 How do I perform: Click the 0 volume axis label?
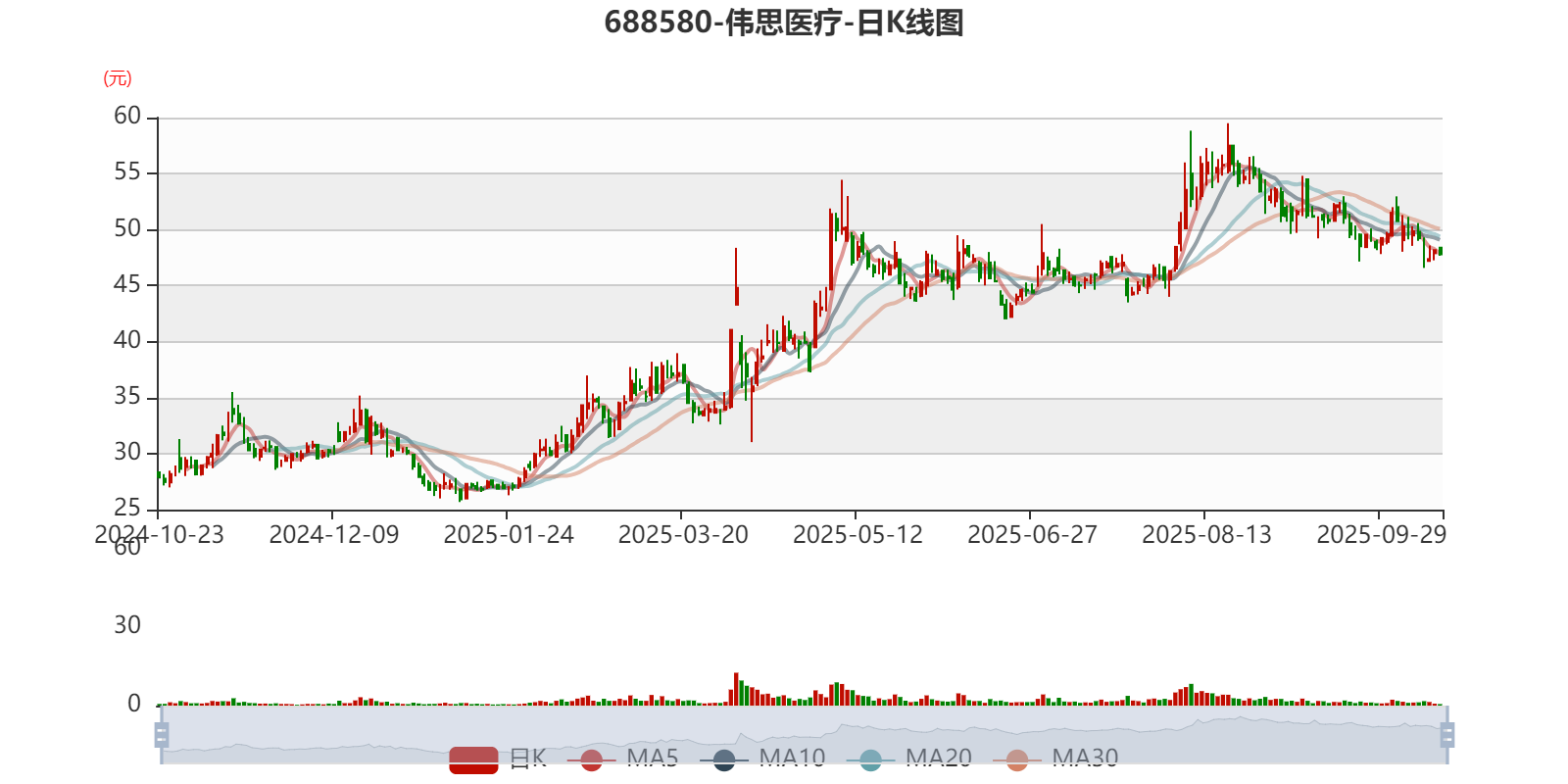point(134,704)
